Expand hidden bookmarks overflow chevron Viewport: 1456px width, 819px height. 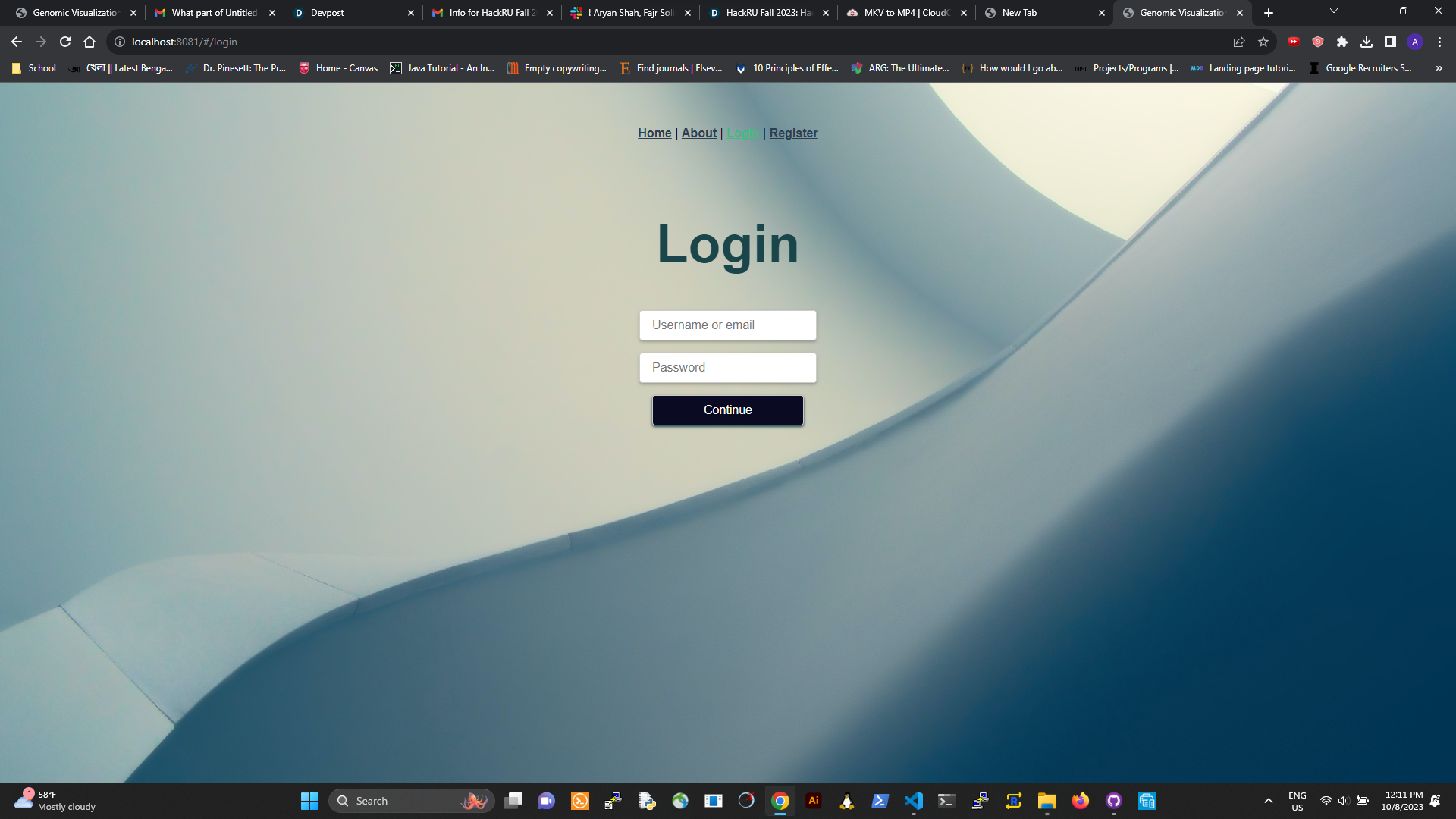coord(1439,68)
